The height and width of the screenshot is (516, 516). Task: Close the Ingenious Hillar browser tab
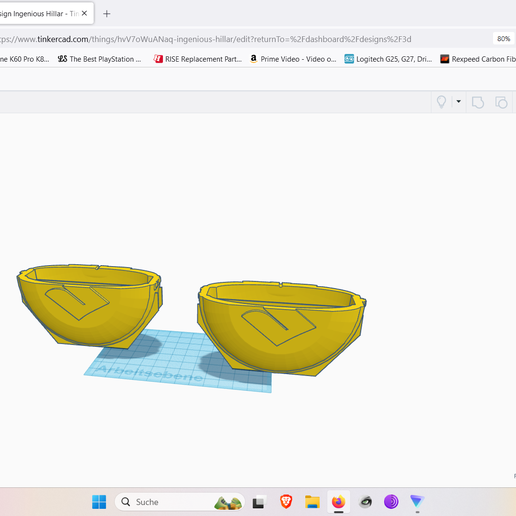84,13
